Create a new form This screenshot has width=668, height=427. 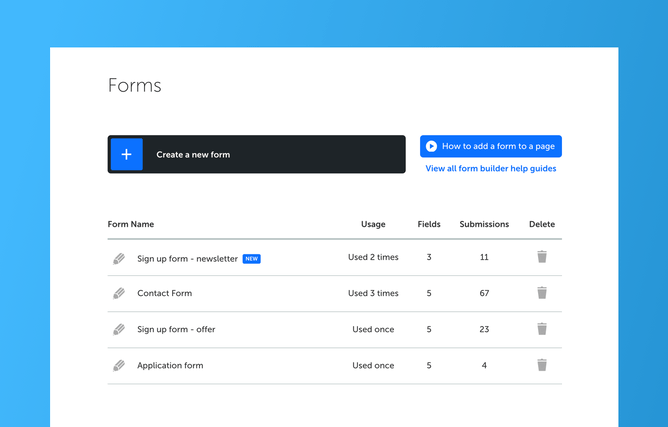click(256, 155)
